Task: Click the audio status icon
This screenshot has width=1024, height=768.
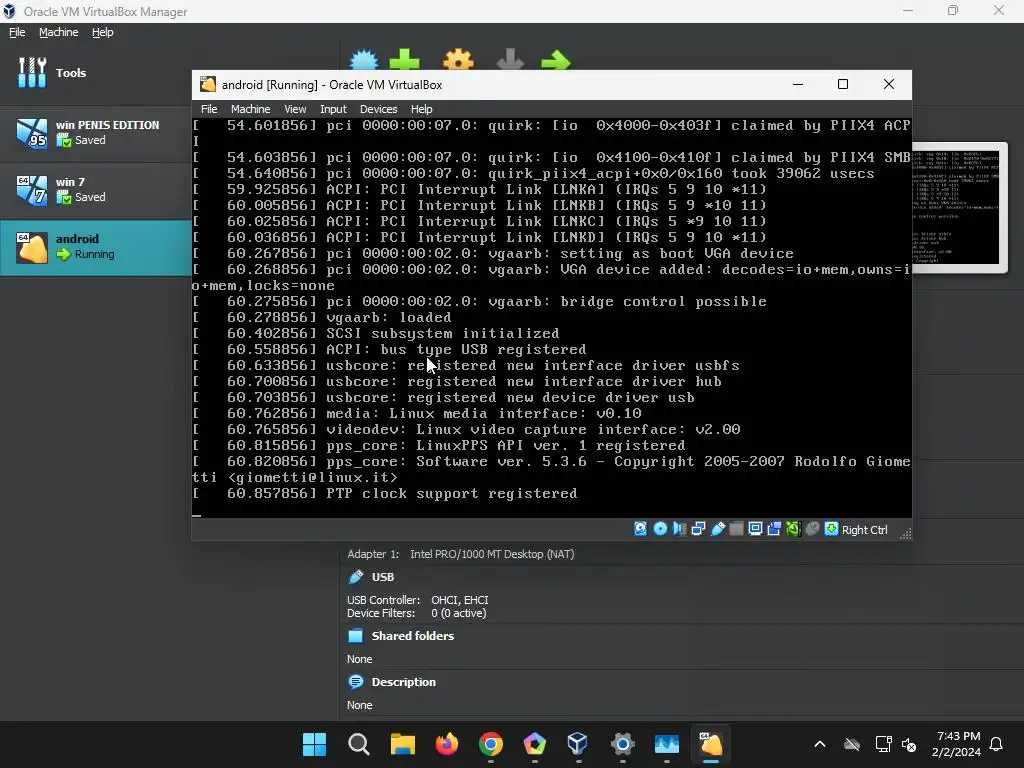Action: [680, 529]
